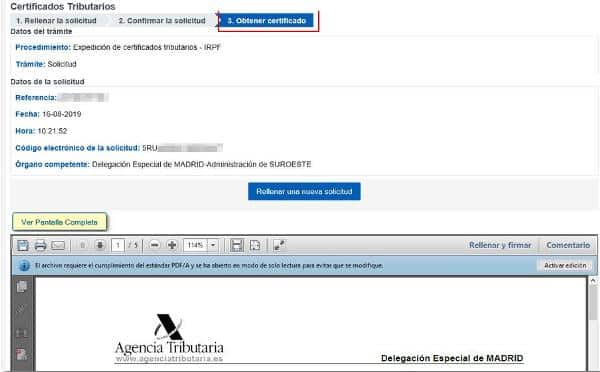The image size is (600, 372).
Task: Click the zoom percentage field showing 114%
Action: (x=196, y=245)
